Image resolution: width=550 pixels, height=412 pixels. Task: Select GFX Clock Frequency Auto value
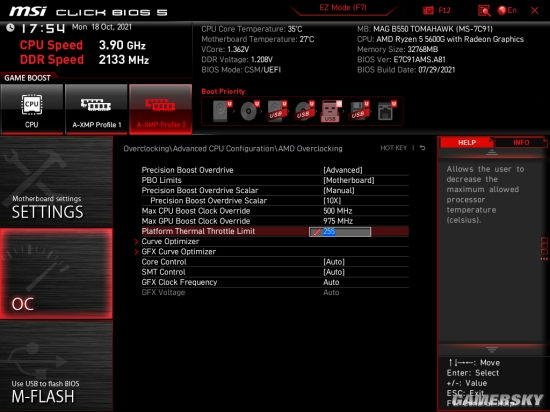point(331,282)
